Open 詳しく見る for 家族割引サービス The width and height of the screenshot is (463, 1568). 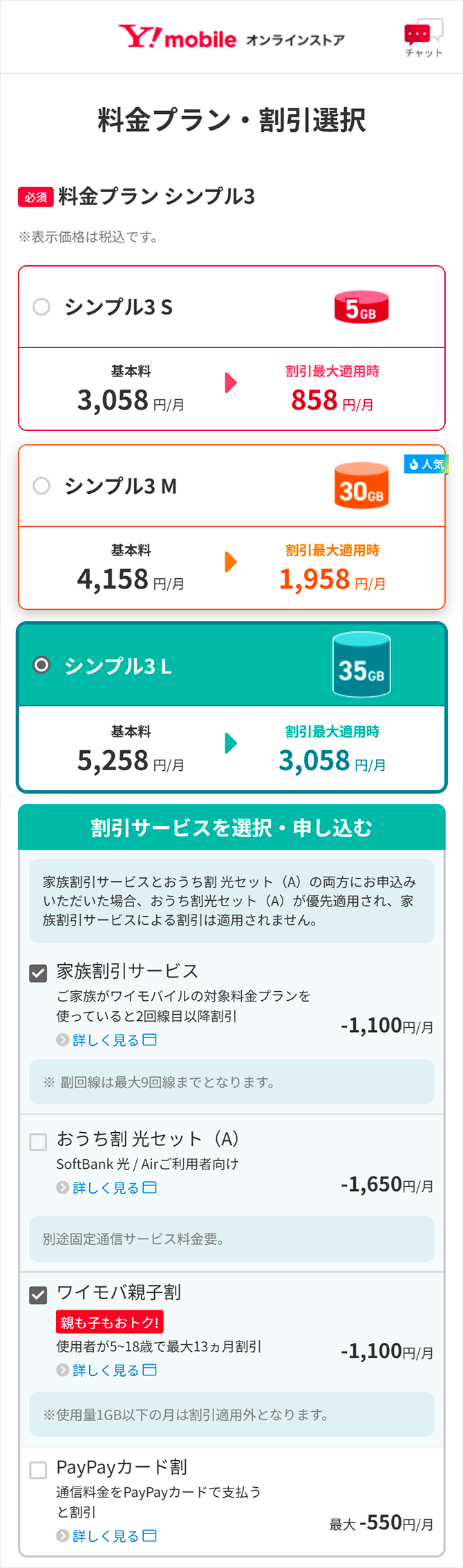(x=107, y=1040)
